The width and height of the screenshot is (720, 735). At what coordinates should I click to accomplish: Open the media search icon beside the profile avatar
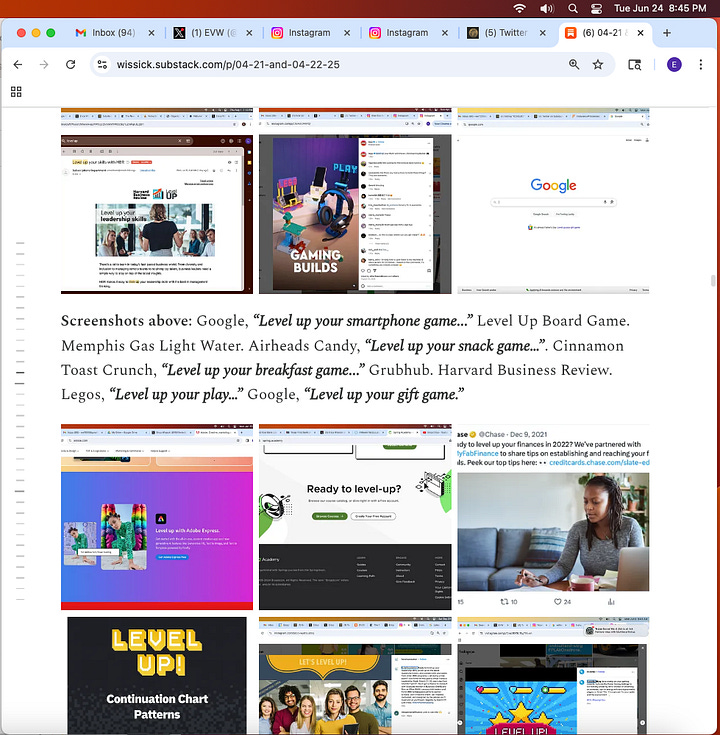click(635, 65)
